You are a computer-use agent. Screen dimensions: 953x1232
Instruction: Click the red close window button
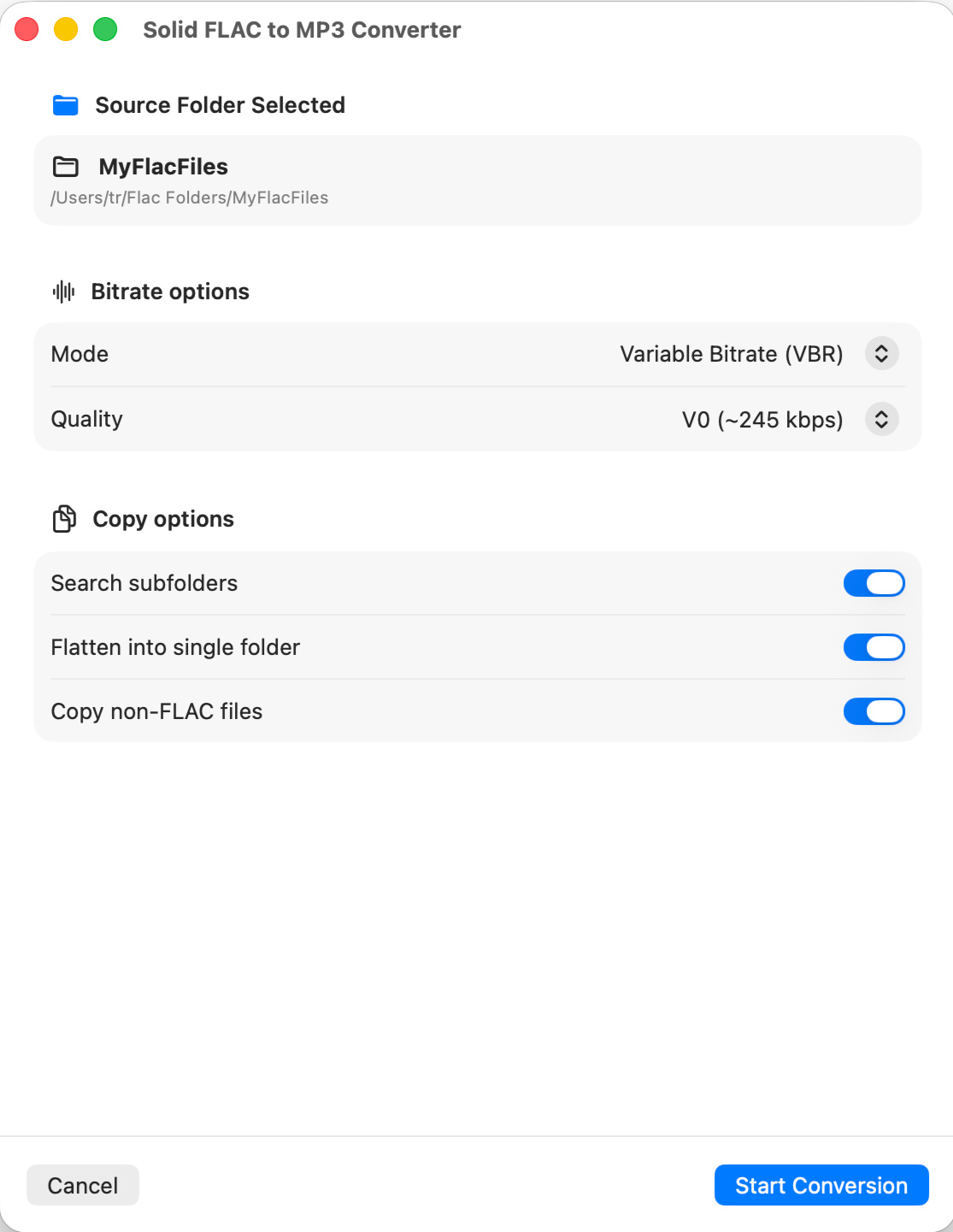coord(26,29)
